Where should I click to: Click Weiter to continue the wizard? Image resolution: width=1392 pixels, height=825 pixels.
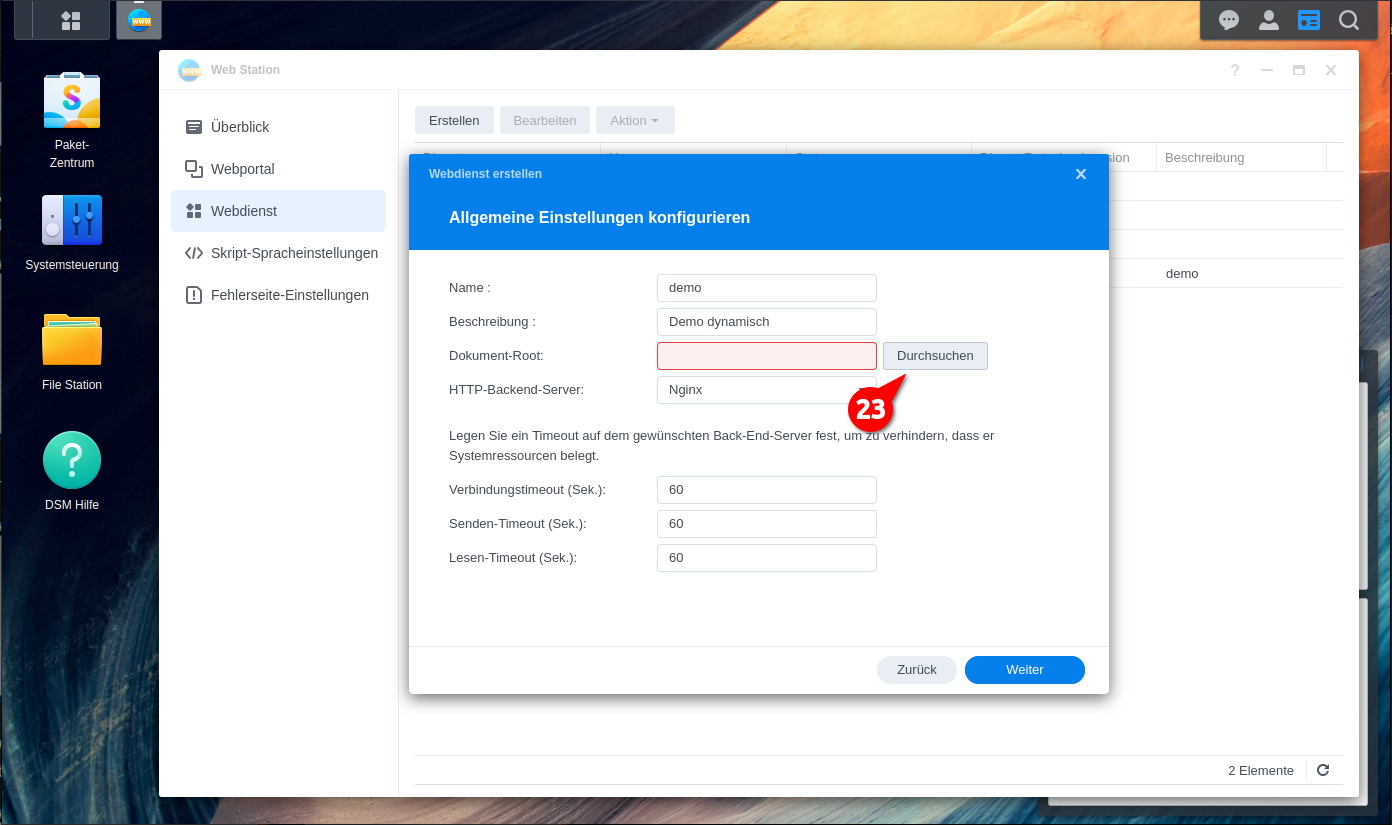[x=1024, y=670]
